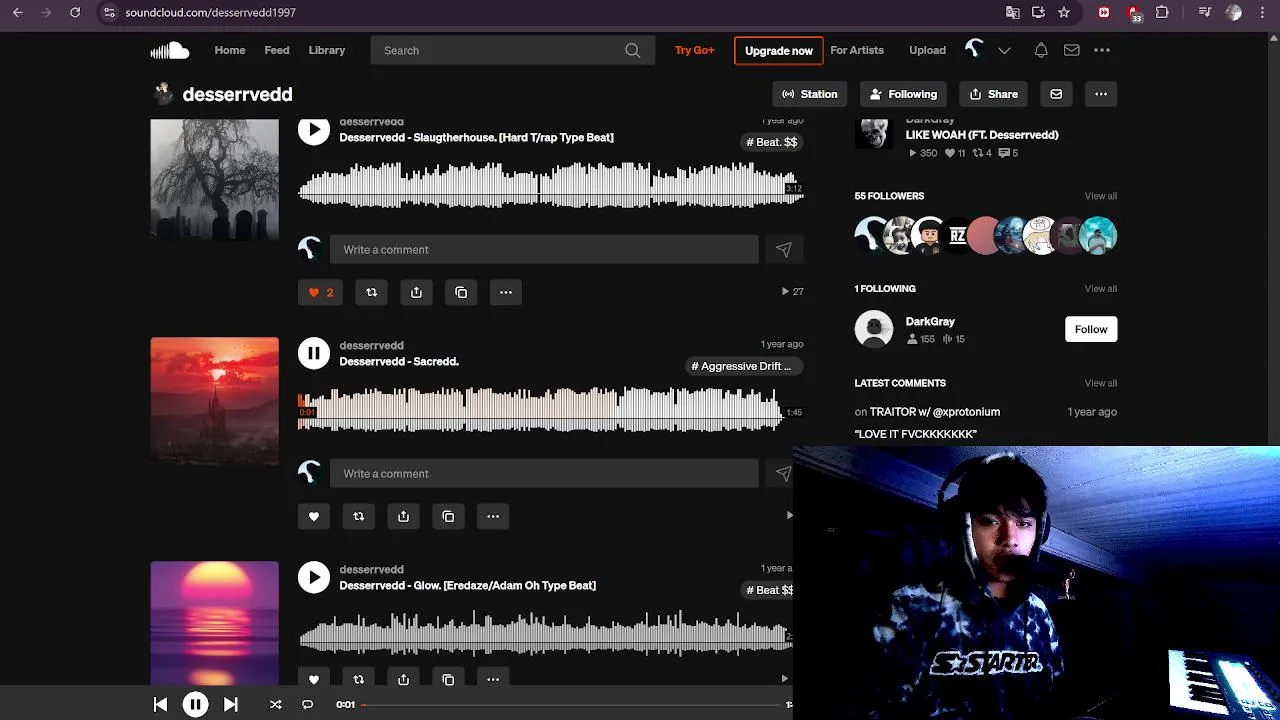Screen dimensions: 1280x720
Task: Like the Glow track
Action: [x=314, y=679]
